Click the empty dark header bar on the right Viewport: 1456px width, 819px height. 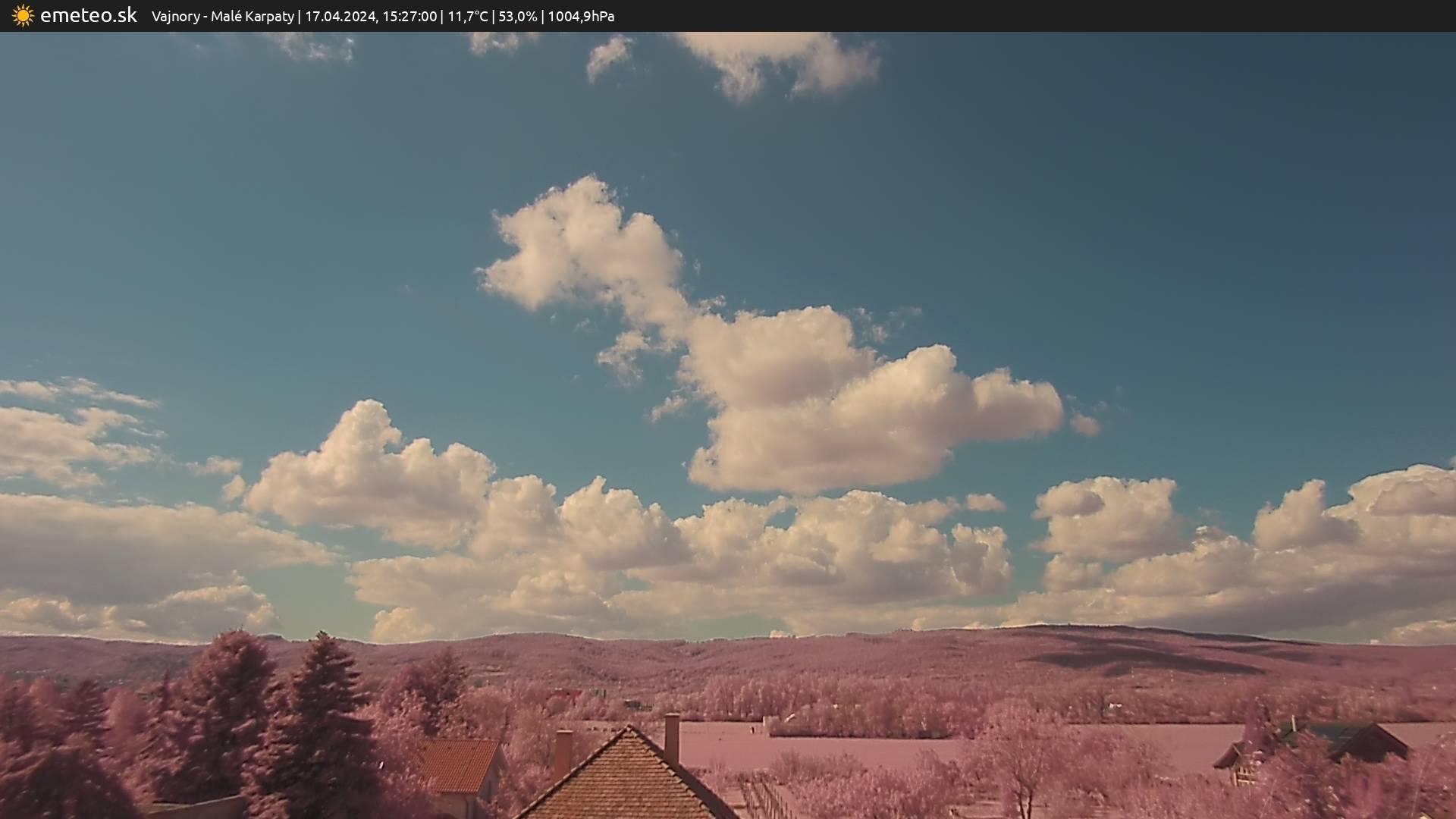(1062, 16)
